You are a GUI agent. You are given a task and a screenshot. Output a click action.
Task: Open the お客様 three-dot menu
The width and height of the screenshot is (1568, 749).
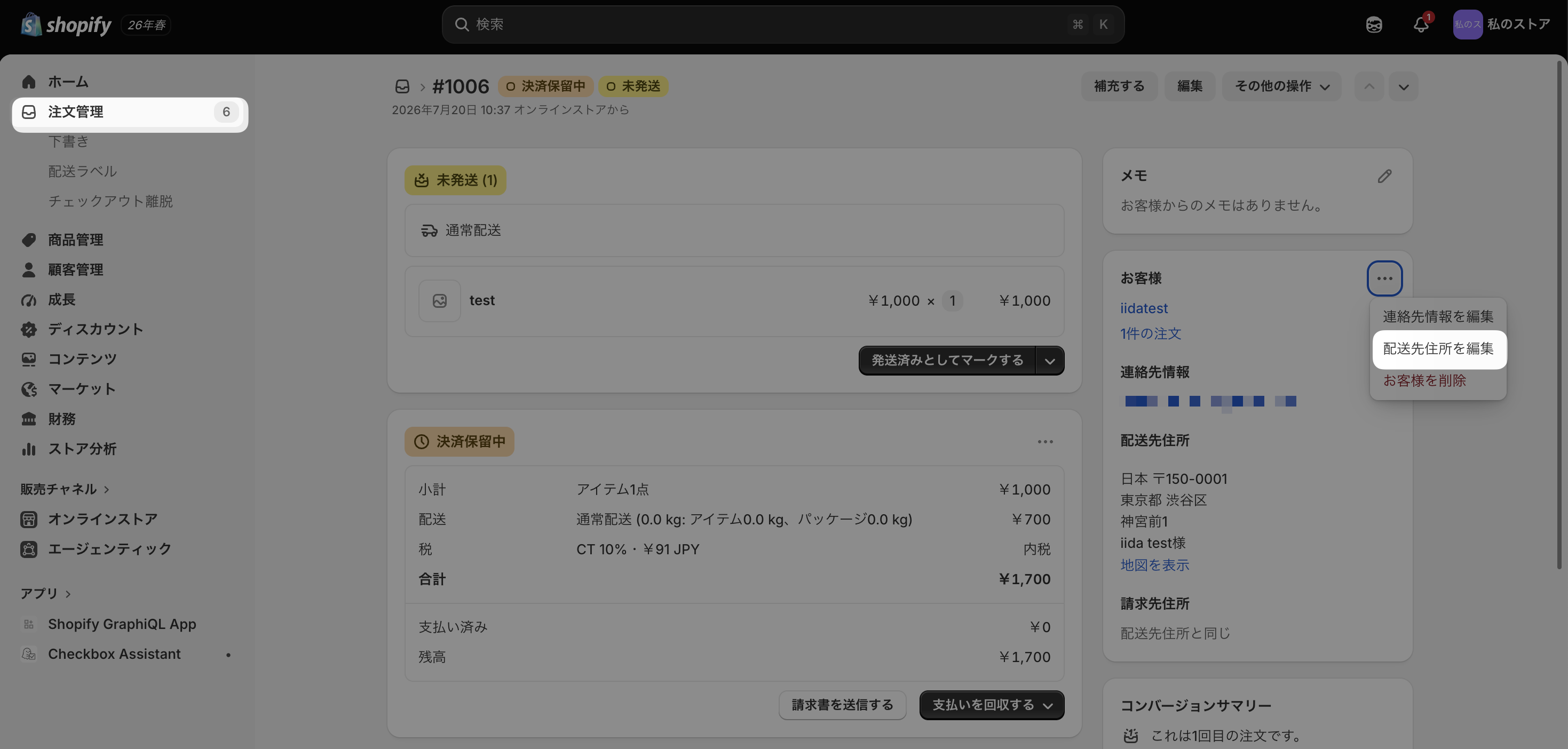(1385, 278)
